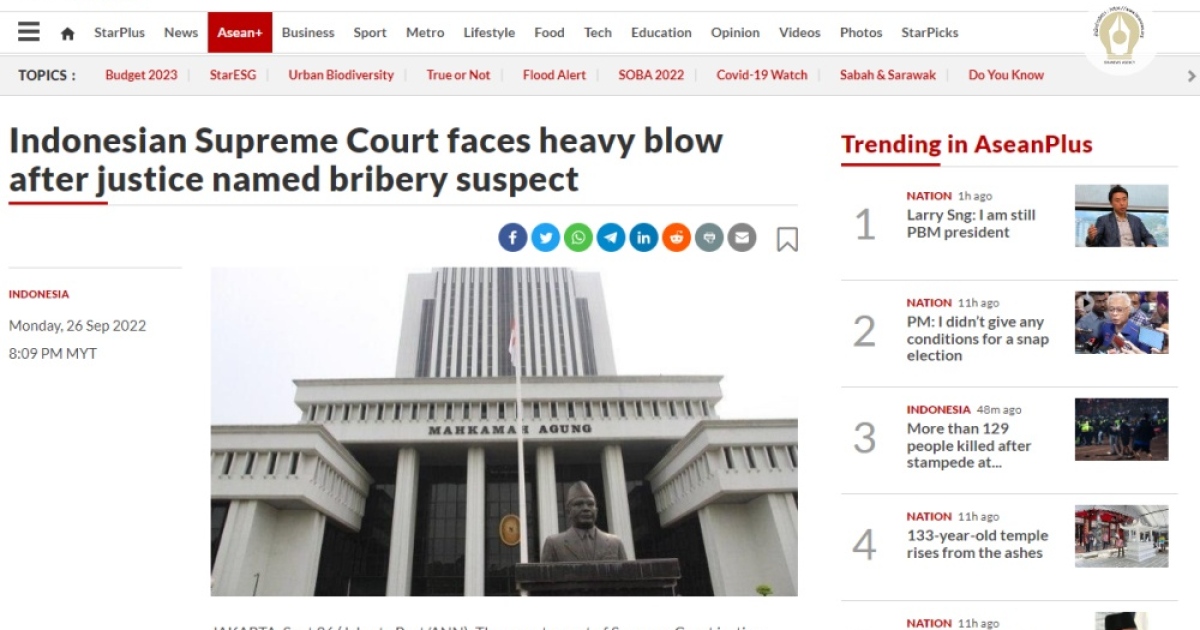Open the Business menu tab
The height and width of the screenshot is (630, 1200).
(308, 32)
